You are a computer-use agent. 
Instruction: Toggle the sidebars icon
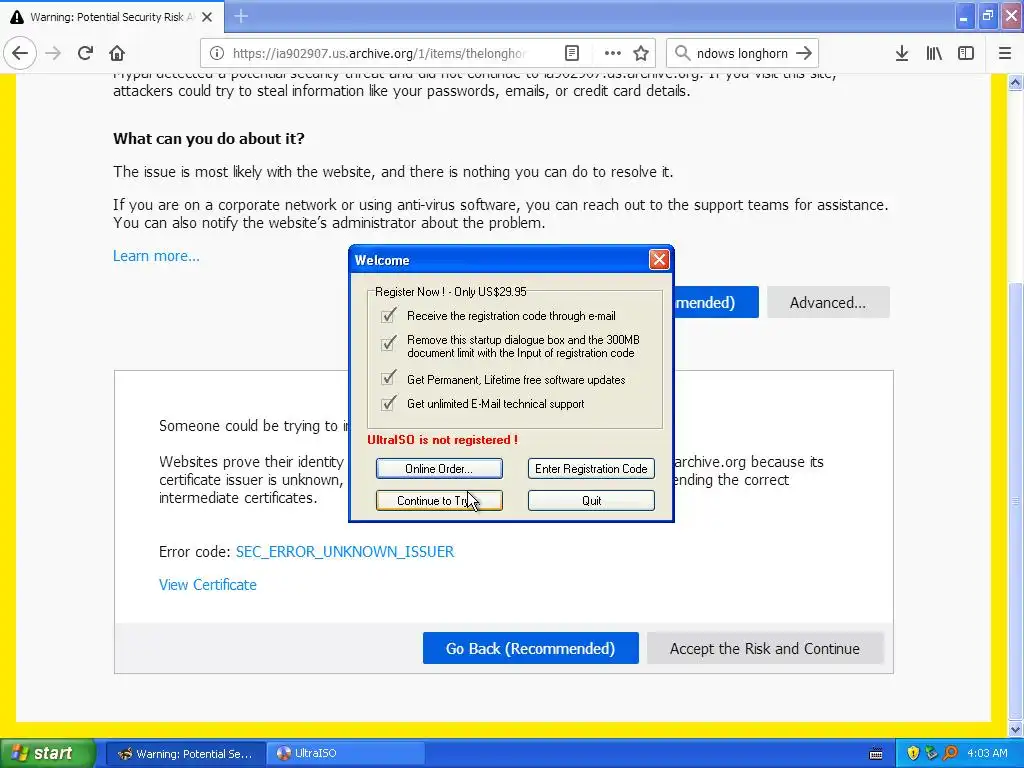[966, 53]
